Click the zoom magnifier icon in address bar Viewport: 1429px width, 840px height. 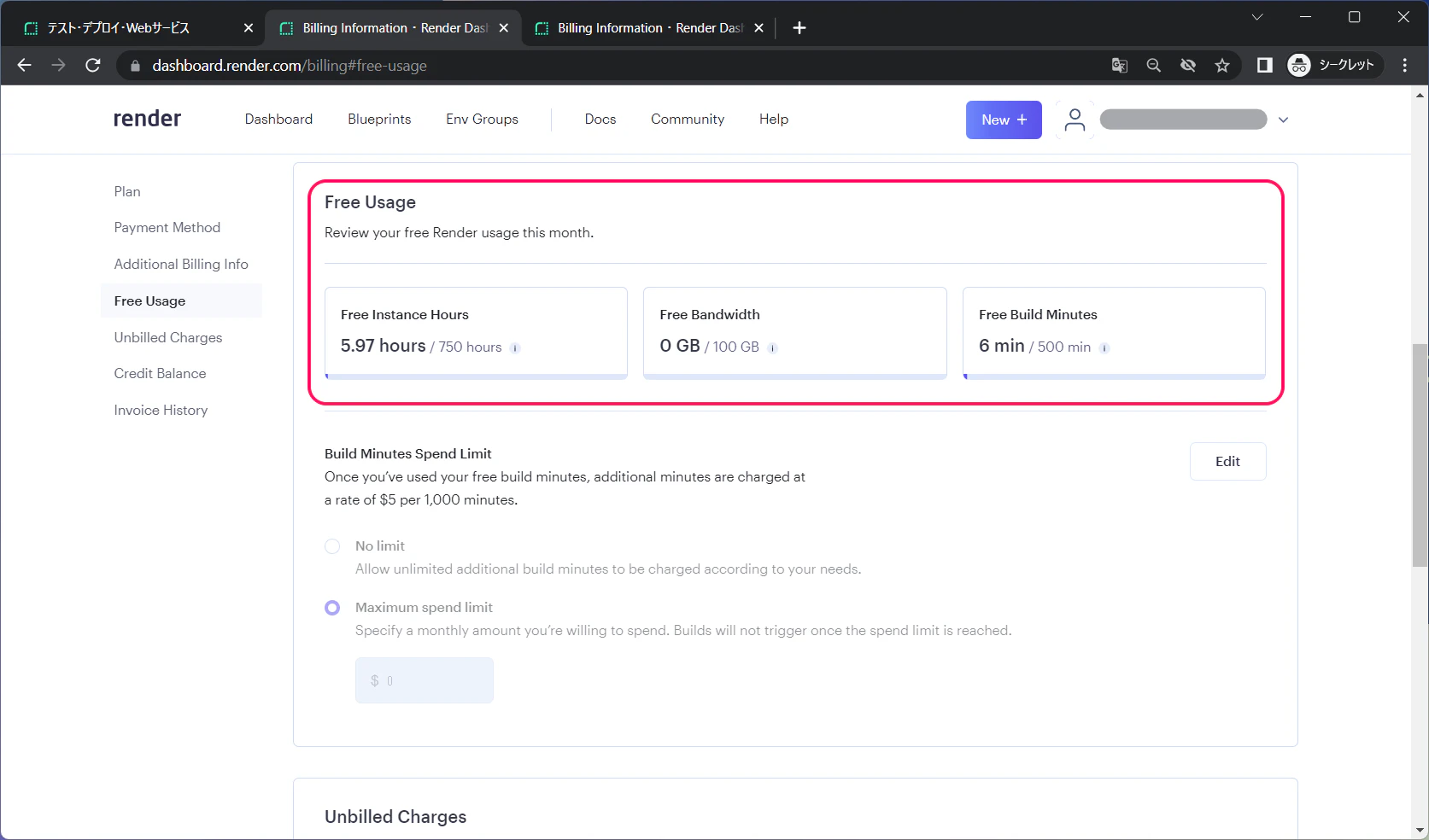pos(1153,65)
